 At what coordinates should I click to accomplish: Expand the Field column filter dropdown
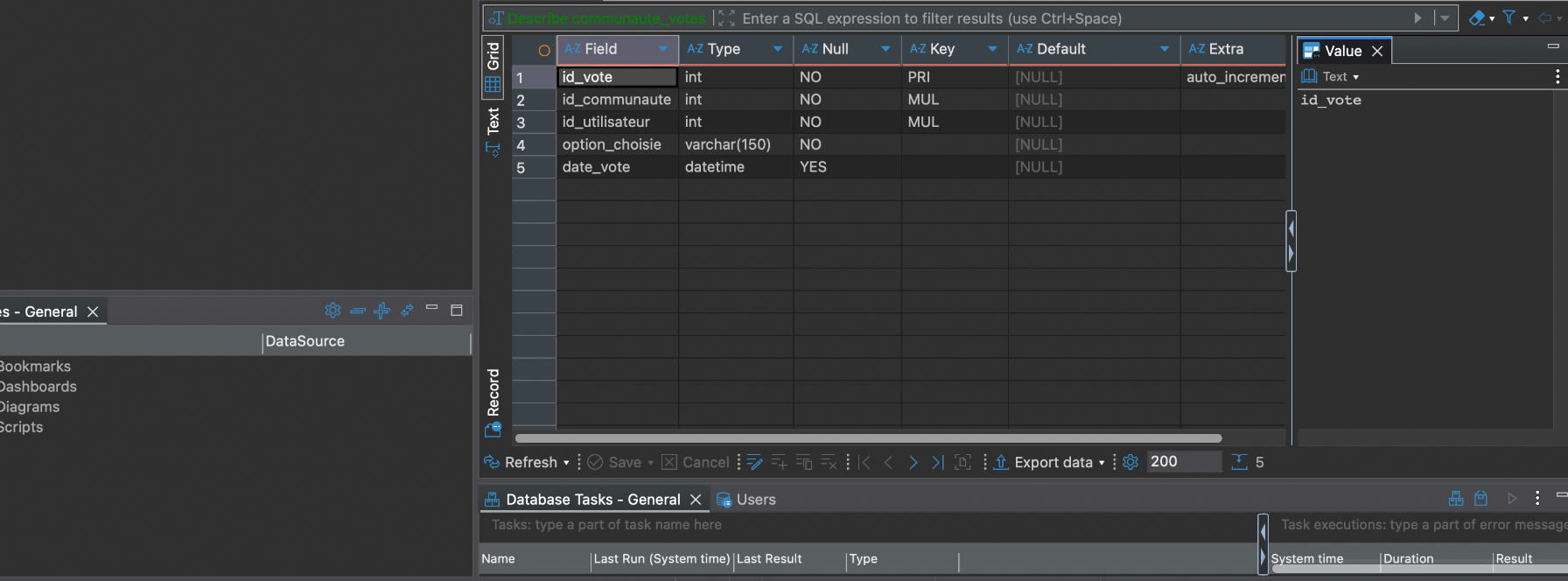pos(663,49)
